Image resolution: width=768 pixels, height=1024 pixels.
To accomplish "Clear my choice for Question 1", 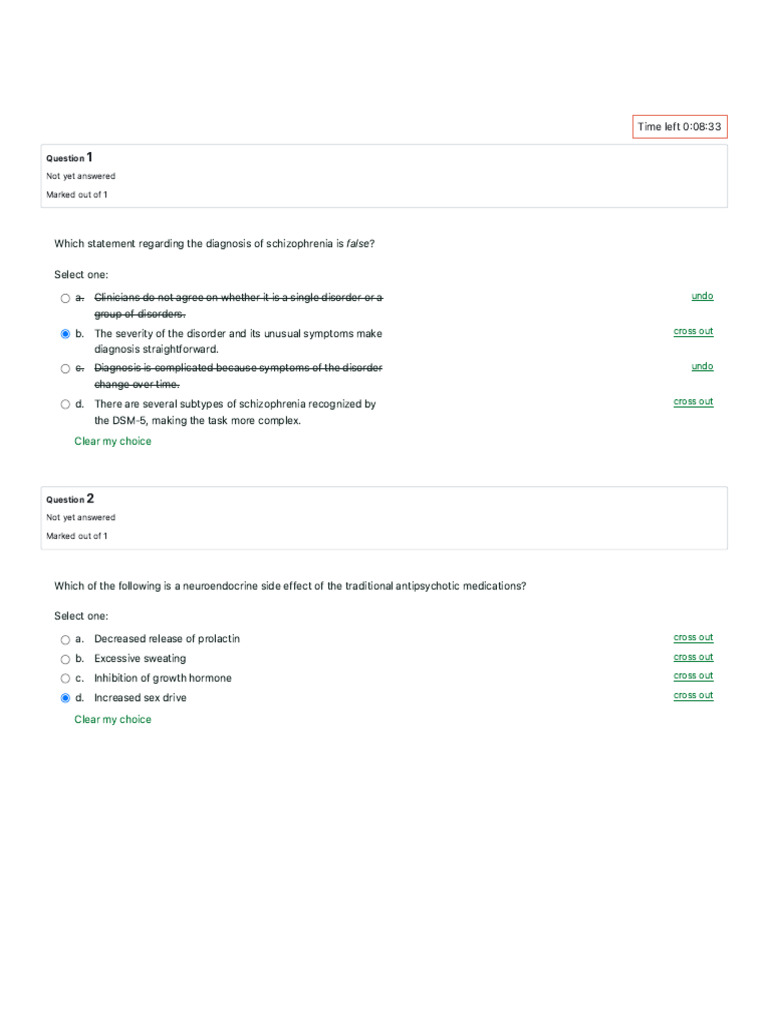I will [x=112, y=441].
